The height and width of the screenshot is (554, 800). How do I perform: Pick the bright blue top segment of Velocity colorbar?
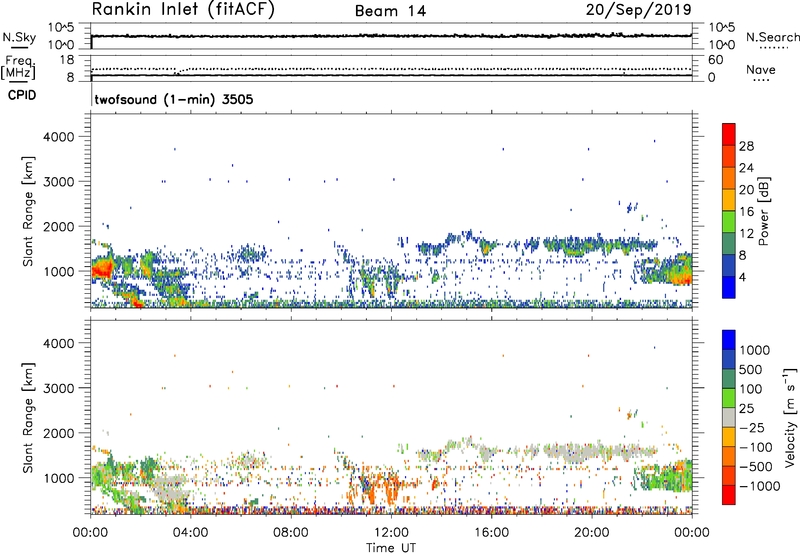click(x=729, y=340)
